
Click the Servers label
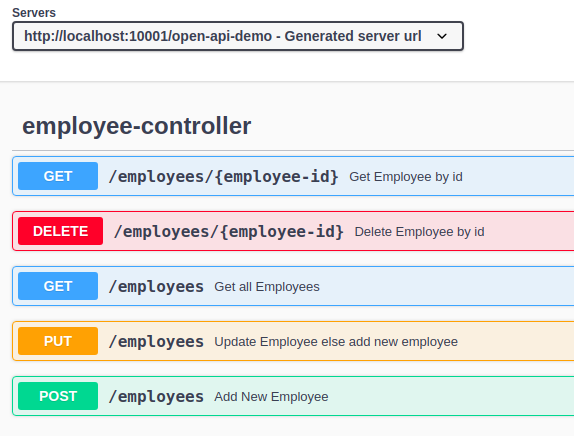tap(34, 13)
